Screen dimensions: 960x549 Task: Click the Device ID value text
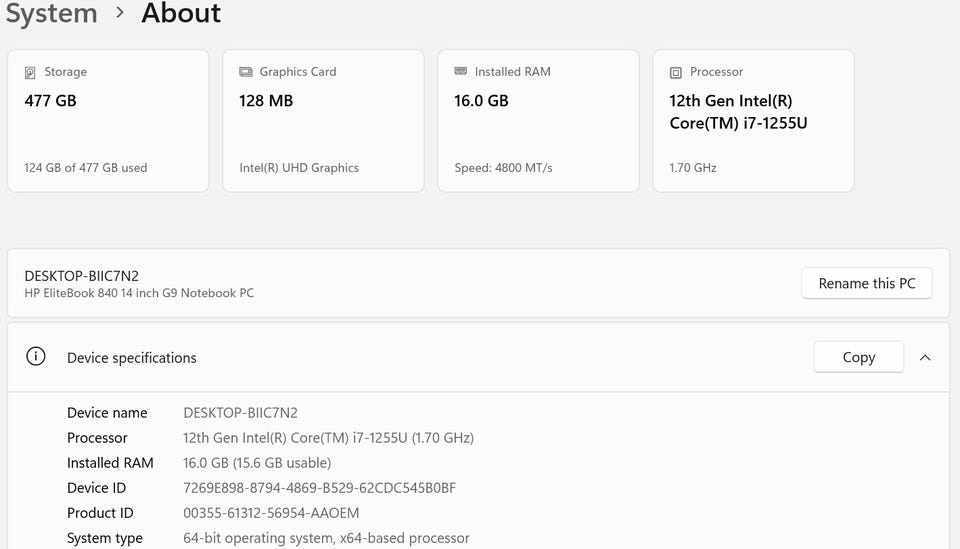pyautogui.click(x=320, y=488)
